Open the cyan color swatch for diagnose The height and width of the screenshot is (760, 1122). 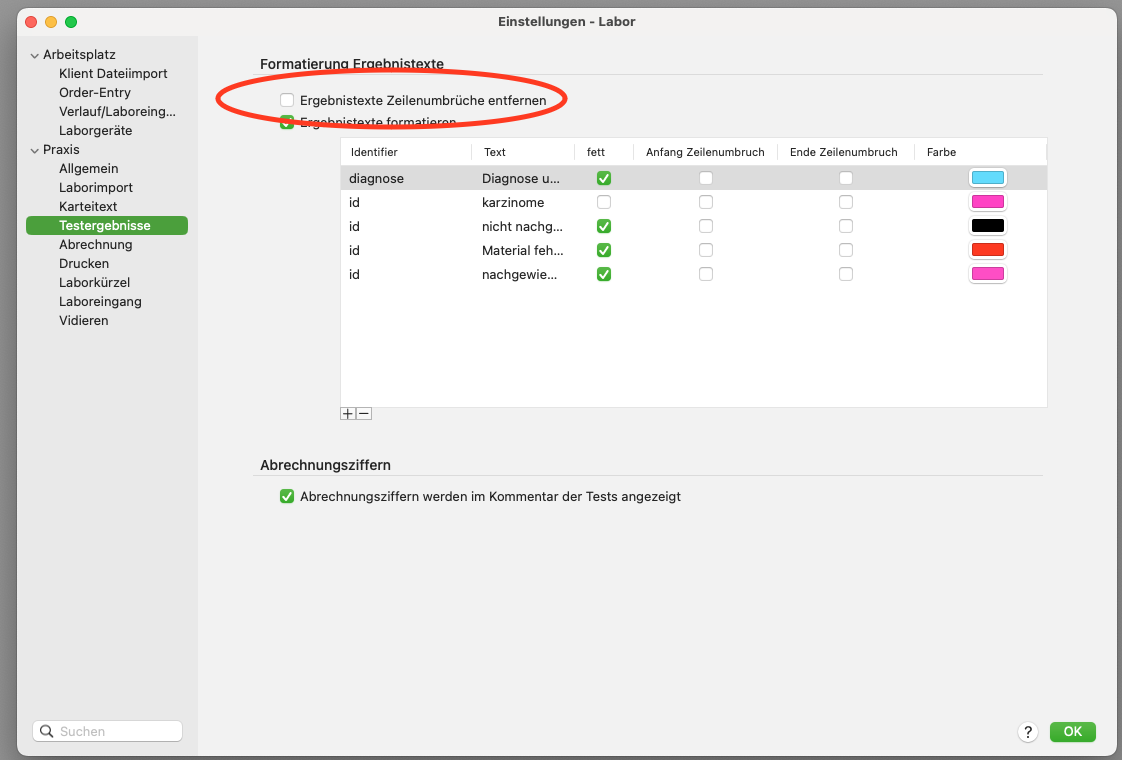tap(987, 177)
